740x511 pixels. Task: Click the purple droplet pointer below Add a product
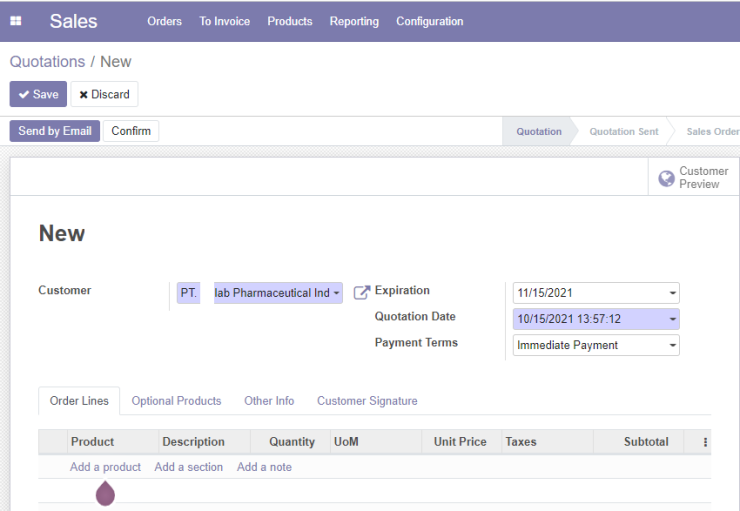(105, 494)
